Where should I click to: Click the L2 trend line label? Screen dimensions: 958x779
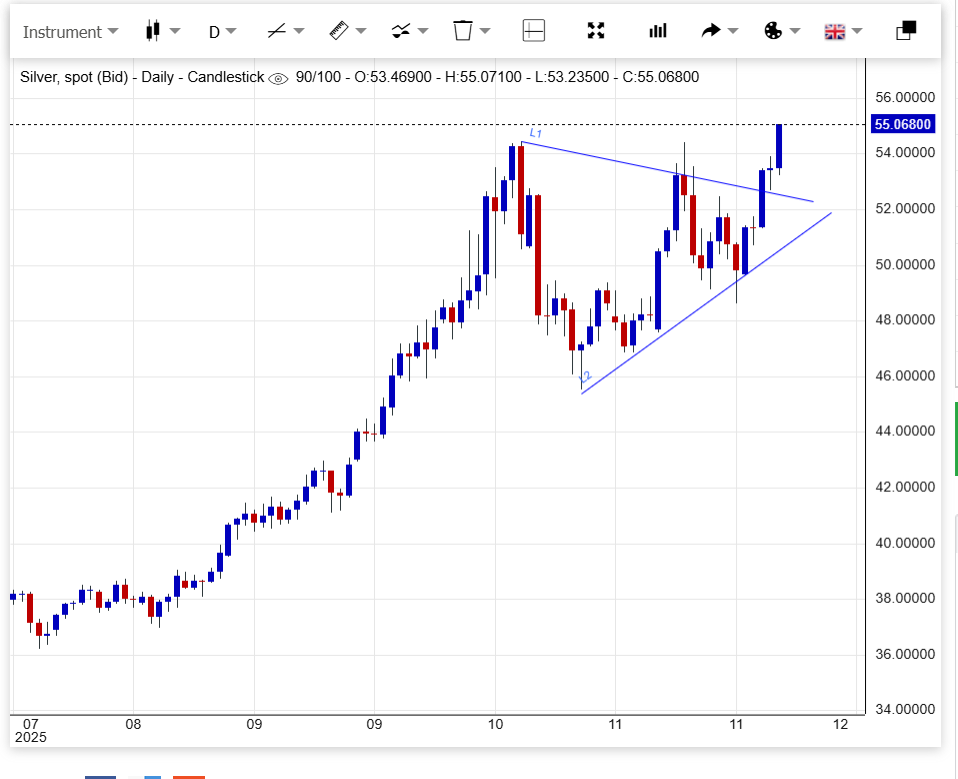[x=585, y=377]
